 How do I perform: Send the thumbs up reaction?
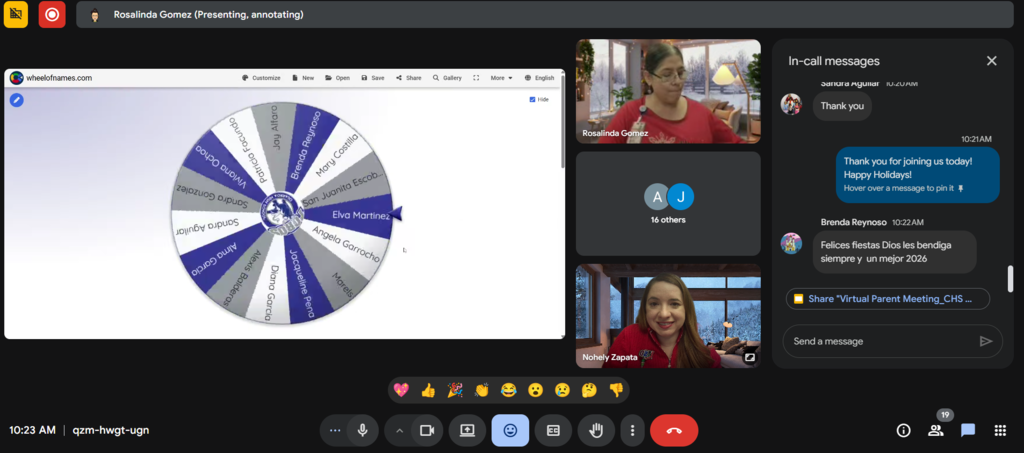pos(428,390)
